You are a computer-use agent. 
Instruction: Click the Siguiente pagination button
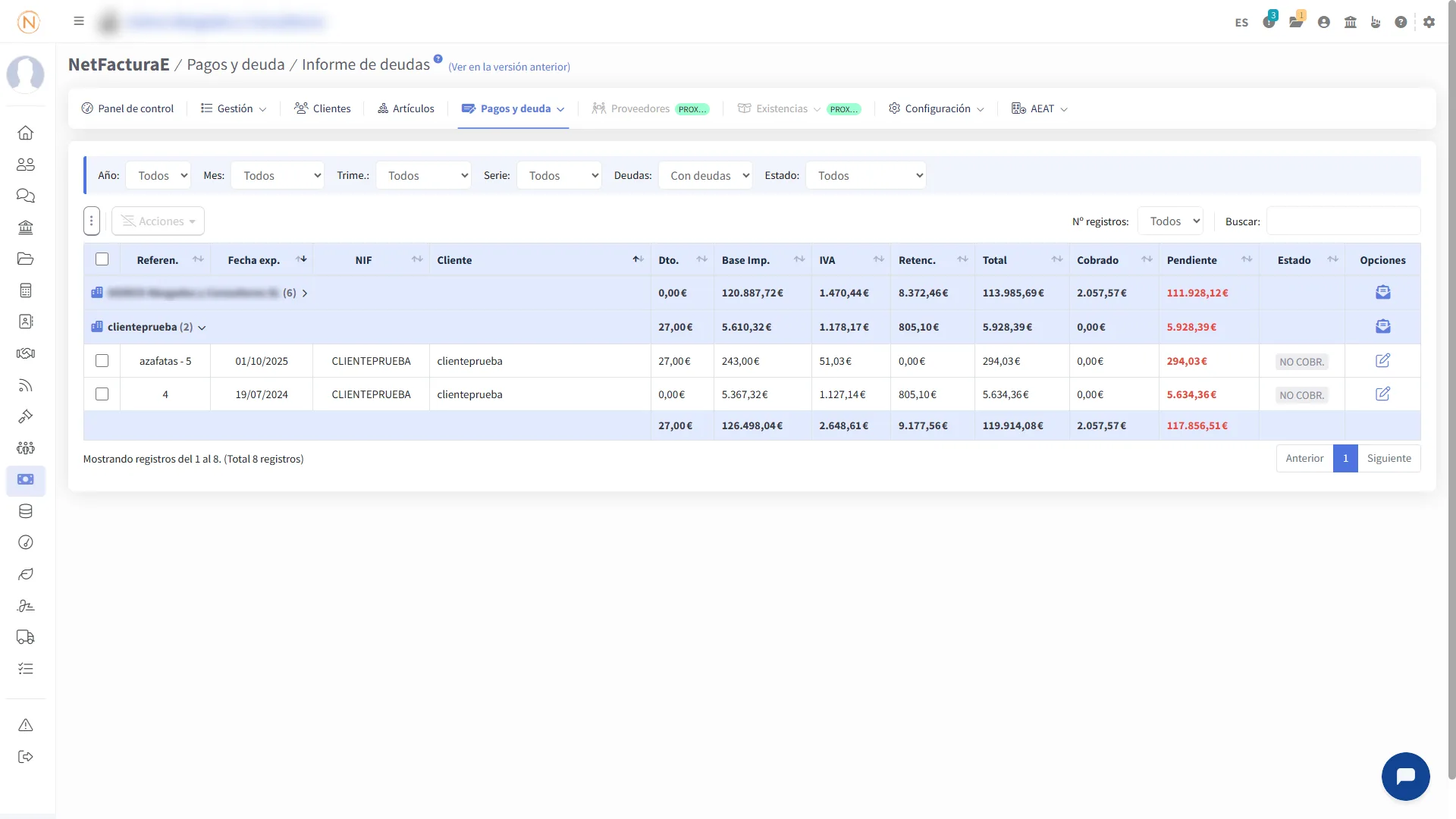(x=1389, y=459)
